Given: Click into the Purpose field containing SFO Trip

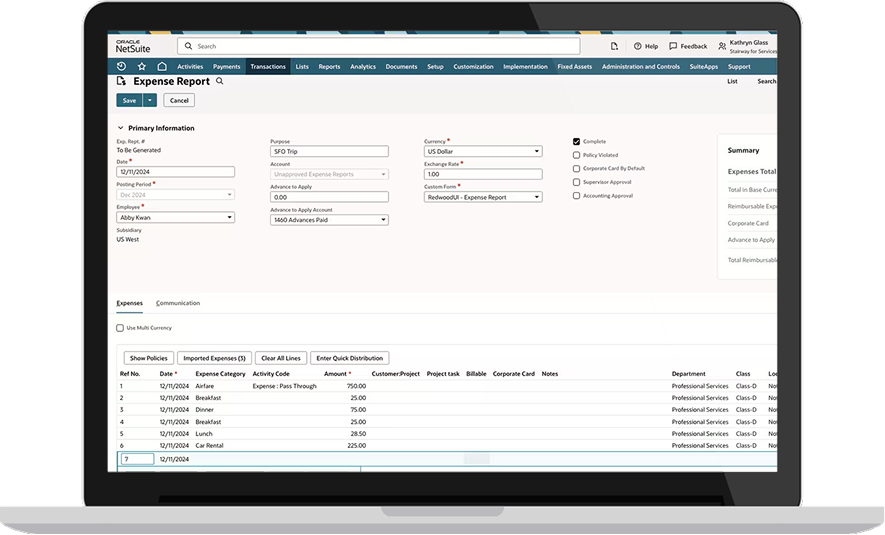Looking at the screenshot, I should [329, 152].
